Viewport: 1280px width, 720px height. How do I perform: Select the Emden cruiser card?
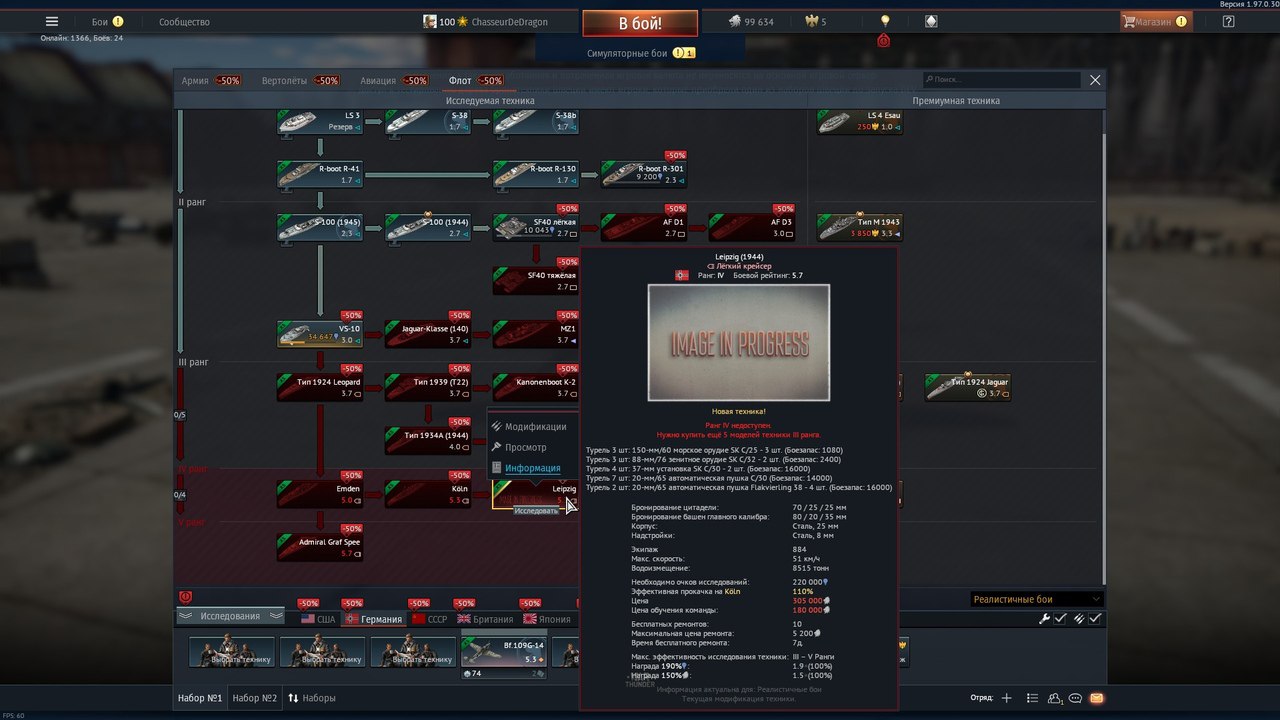pos(319,494)
